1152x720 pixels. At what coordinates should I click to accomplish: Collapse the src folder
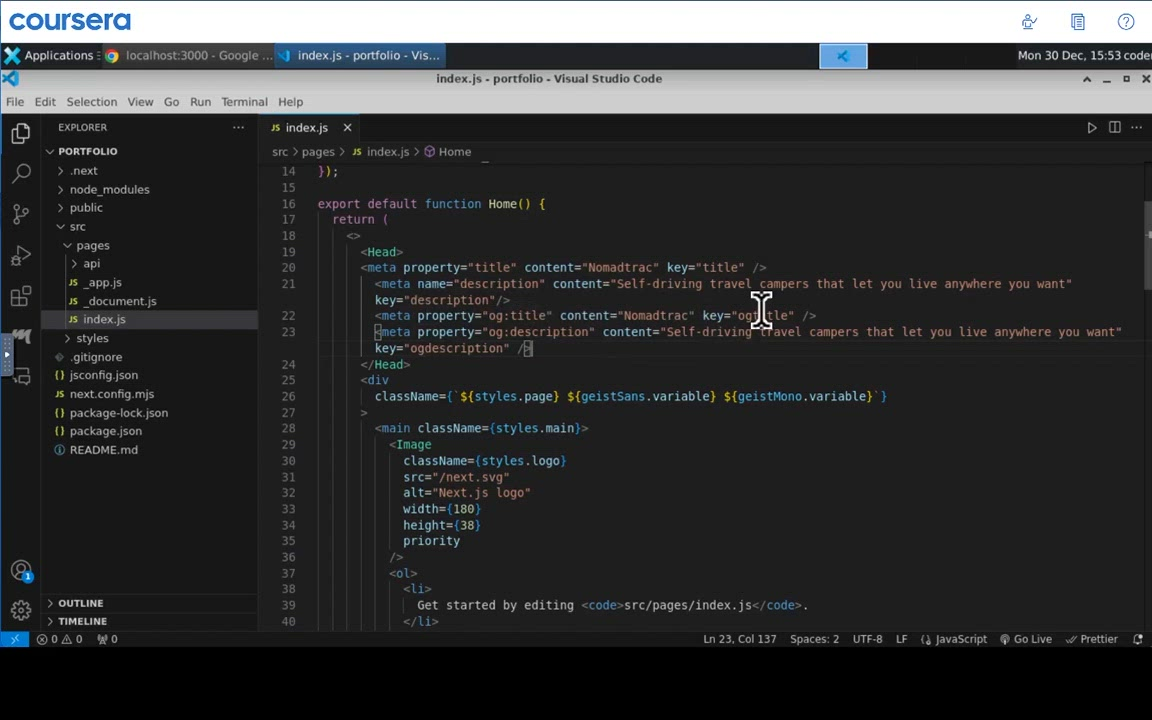point(150,226)
